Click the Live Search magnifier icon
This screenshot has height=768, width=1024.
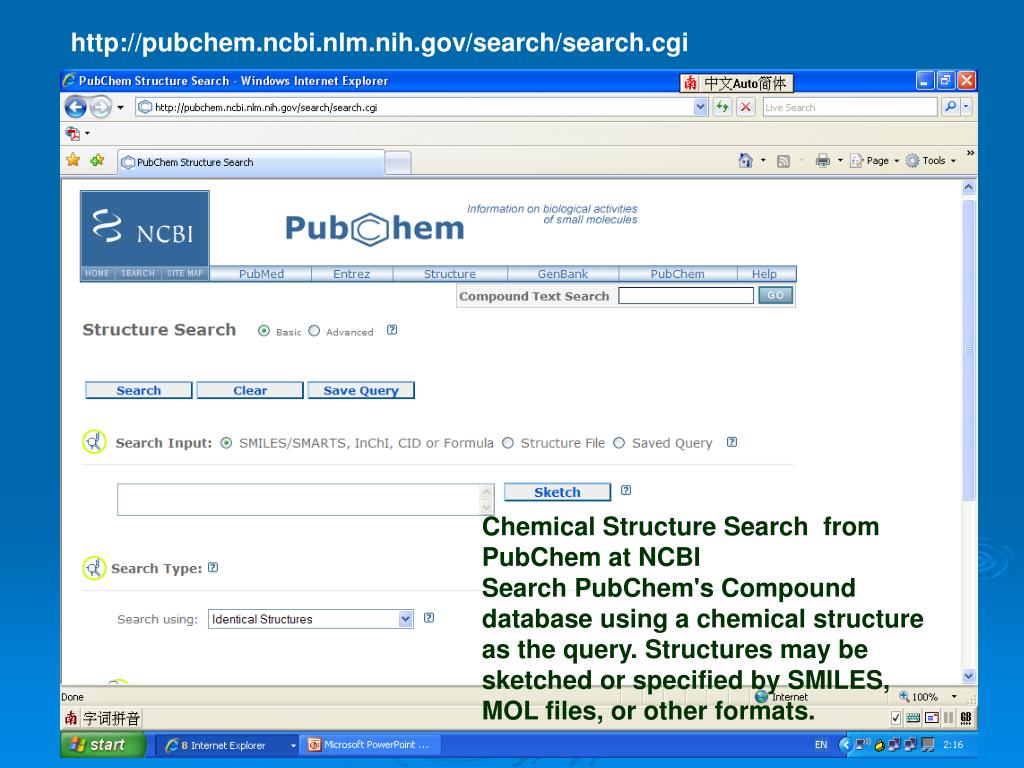(x=950, y=106)
